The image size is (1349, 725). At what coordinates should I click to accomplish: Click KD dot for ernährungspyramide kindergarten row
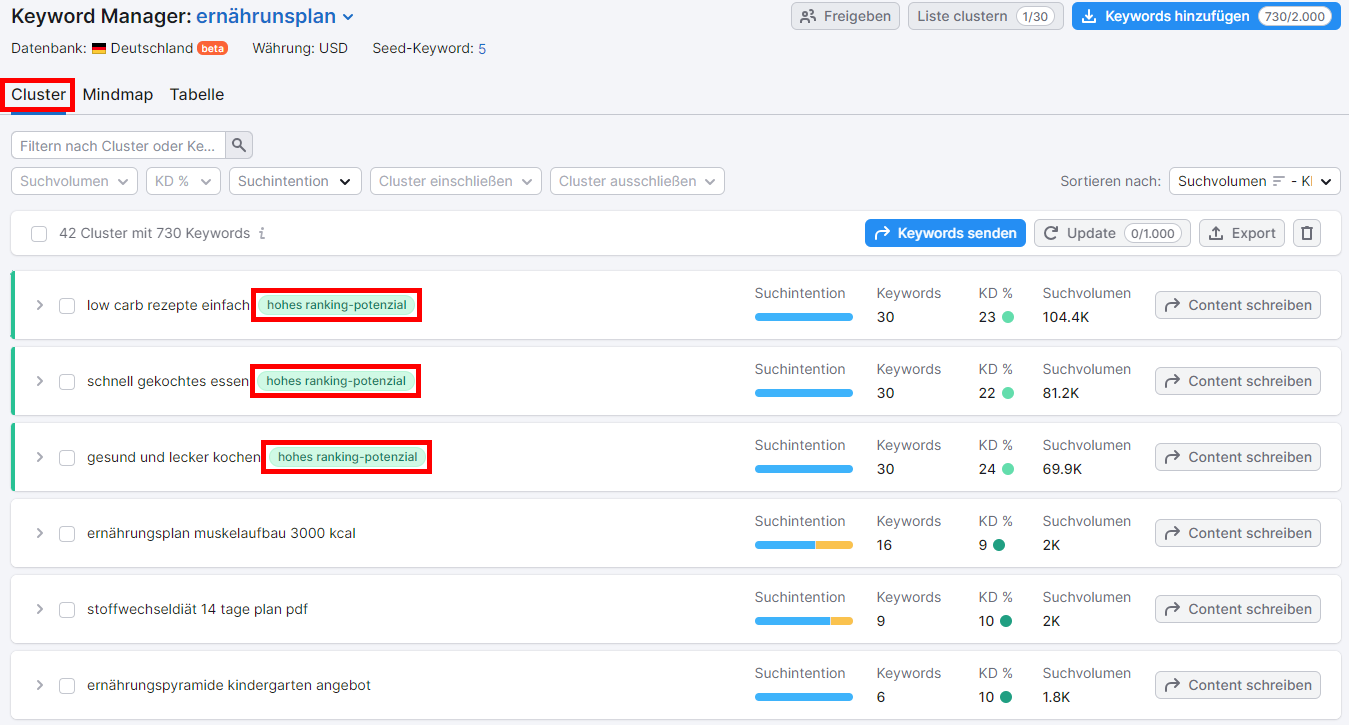[x=1006, y=697]
